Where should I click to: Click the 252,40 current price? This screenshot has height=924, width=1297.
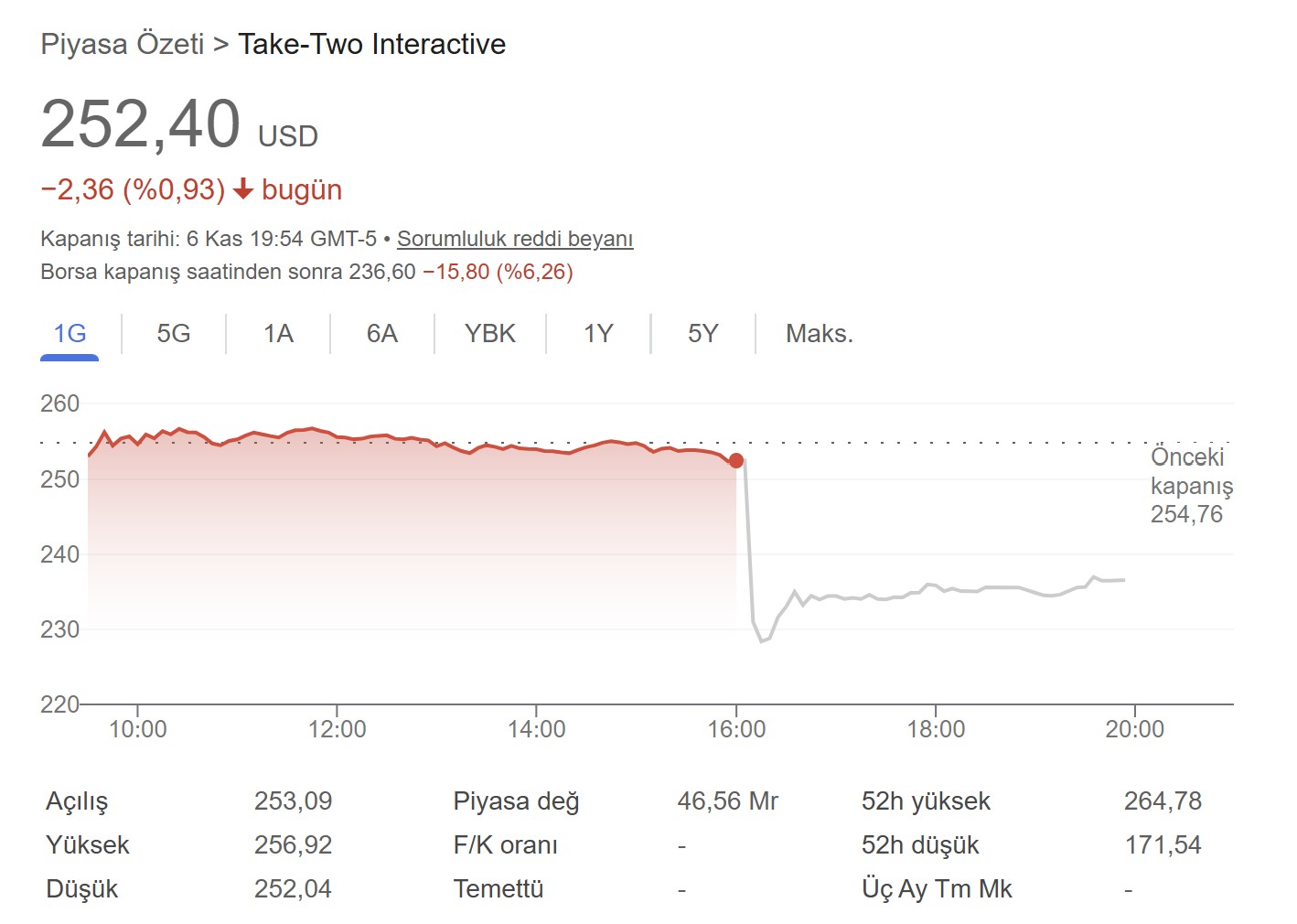pyautogui.click(x=141, y=124)
